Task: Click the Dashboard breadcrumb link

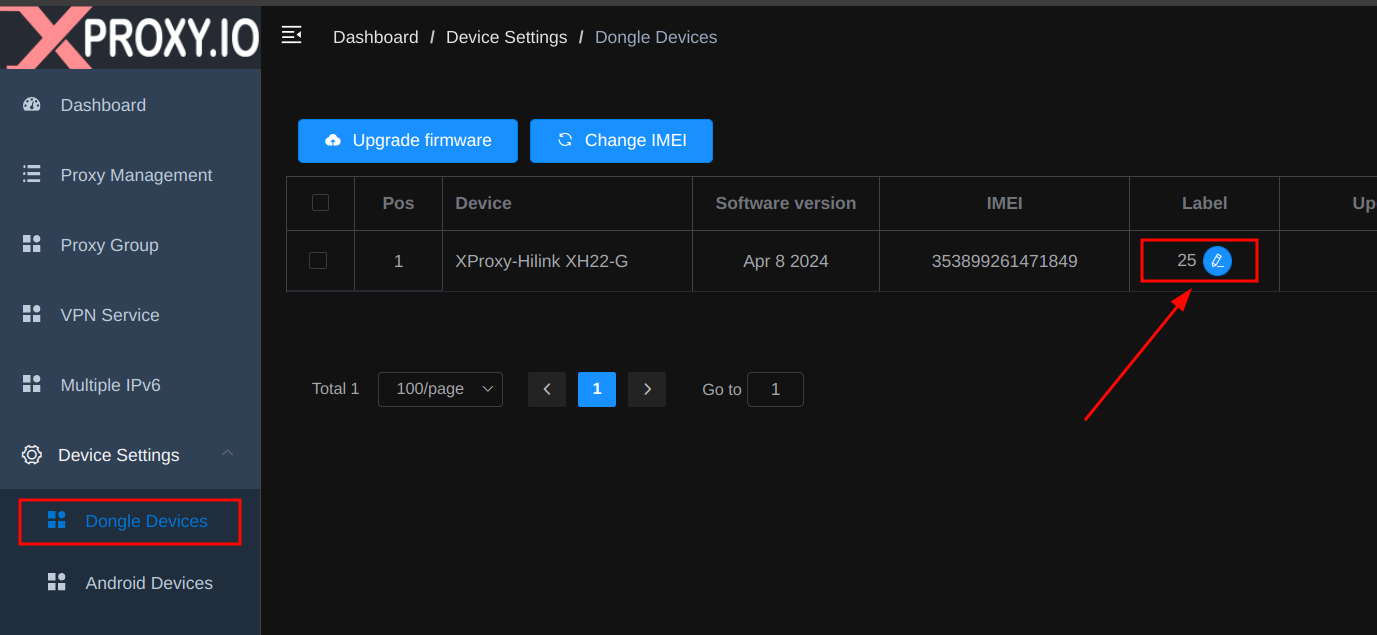Action: coord(375,37)
